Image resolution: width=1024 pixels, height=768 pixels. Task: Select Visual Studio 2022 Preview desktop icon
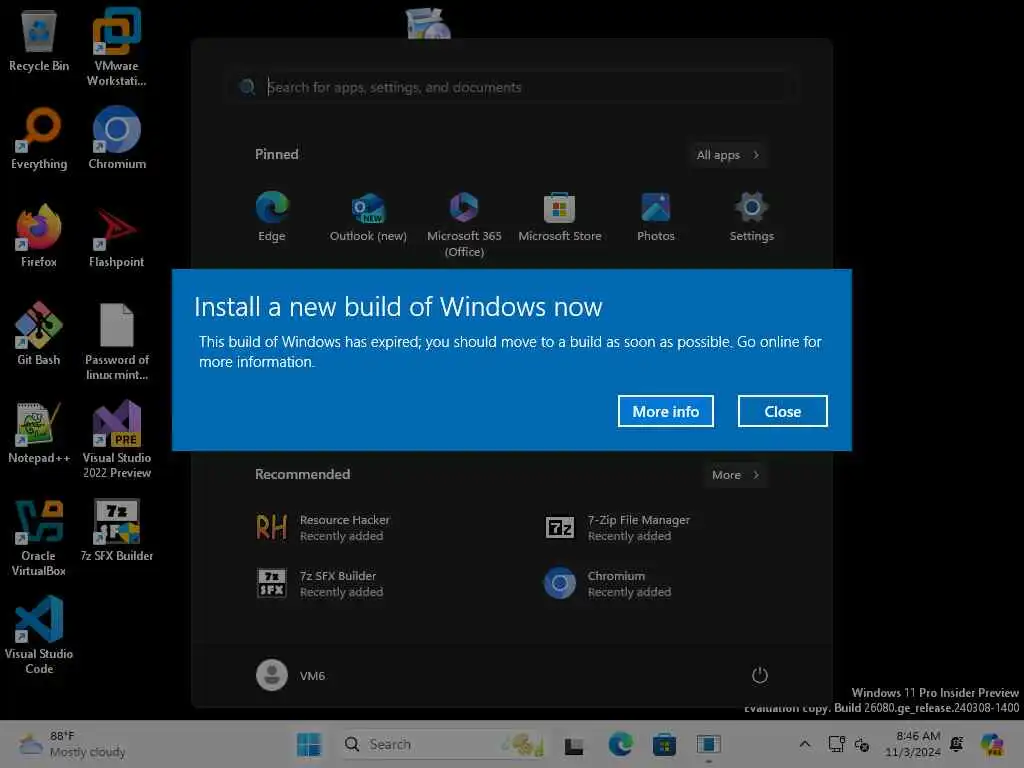117,440
